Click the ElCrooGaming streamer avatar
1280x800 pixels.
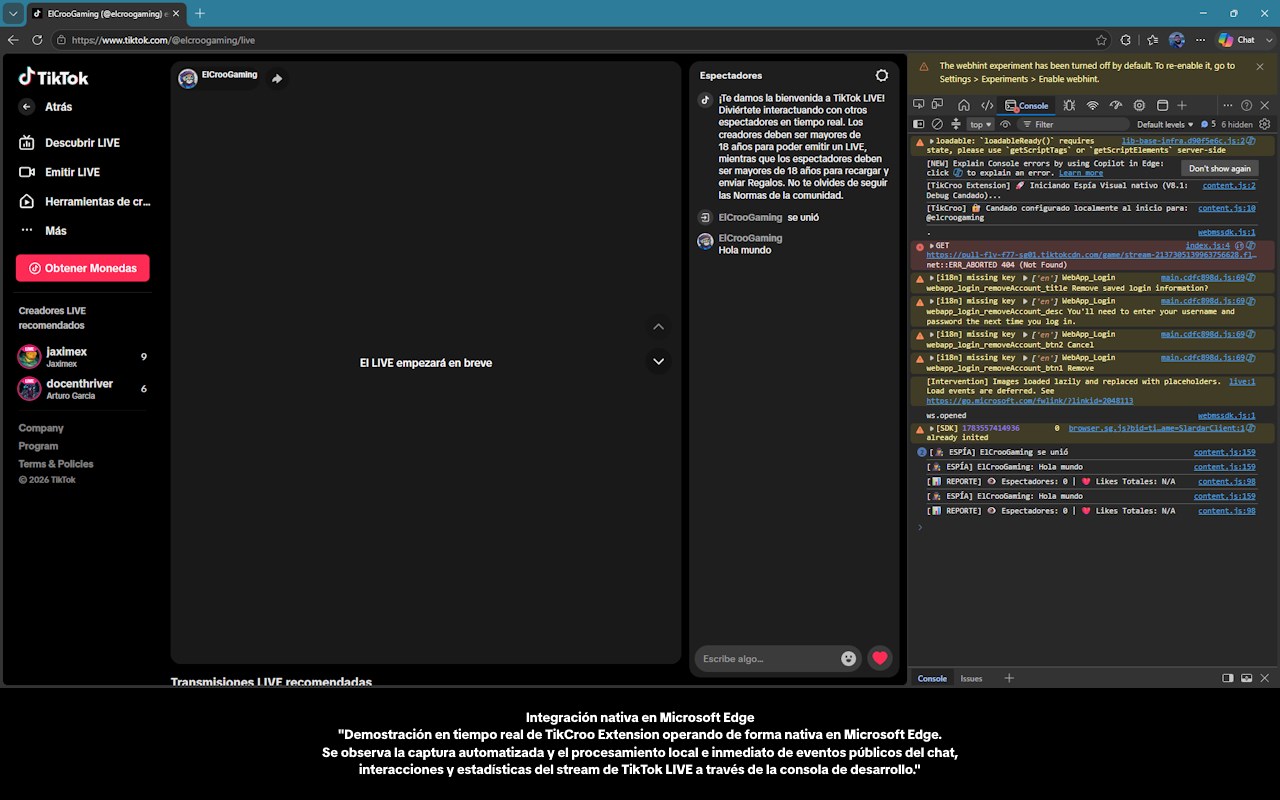(187, 78)
